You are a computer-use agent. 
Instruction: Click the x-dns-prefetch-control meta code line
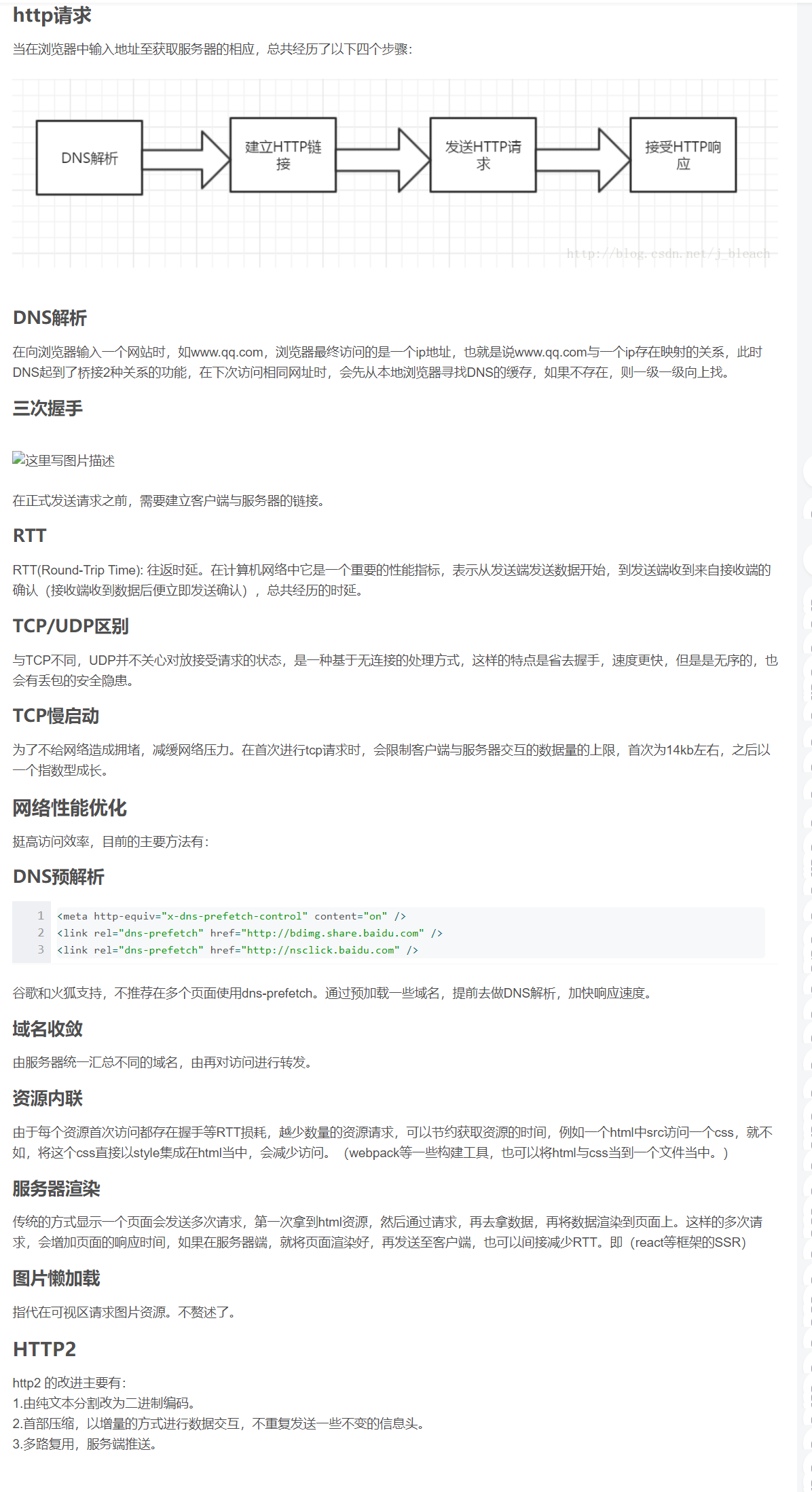click(232, 916)
